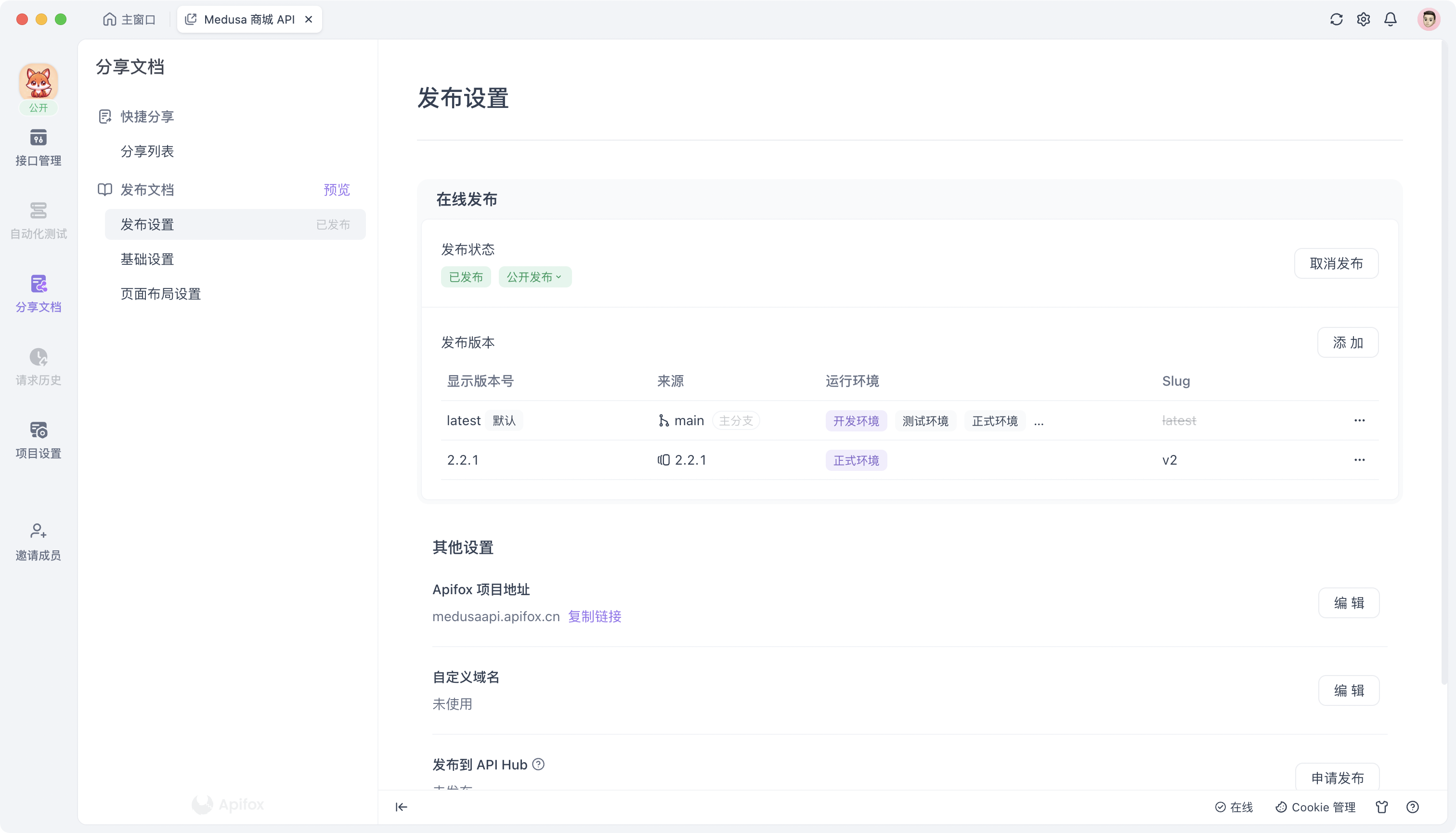Click the 复制链接 link
This screenshot has height=833, width=1456.
pos(594,617)
